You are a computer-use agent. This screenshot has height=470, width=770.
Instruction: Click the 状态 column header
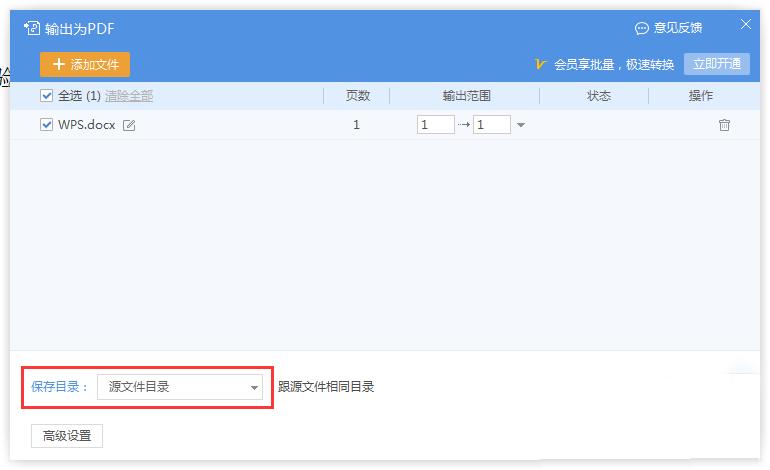[x=599, y=96]
